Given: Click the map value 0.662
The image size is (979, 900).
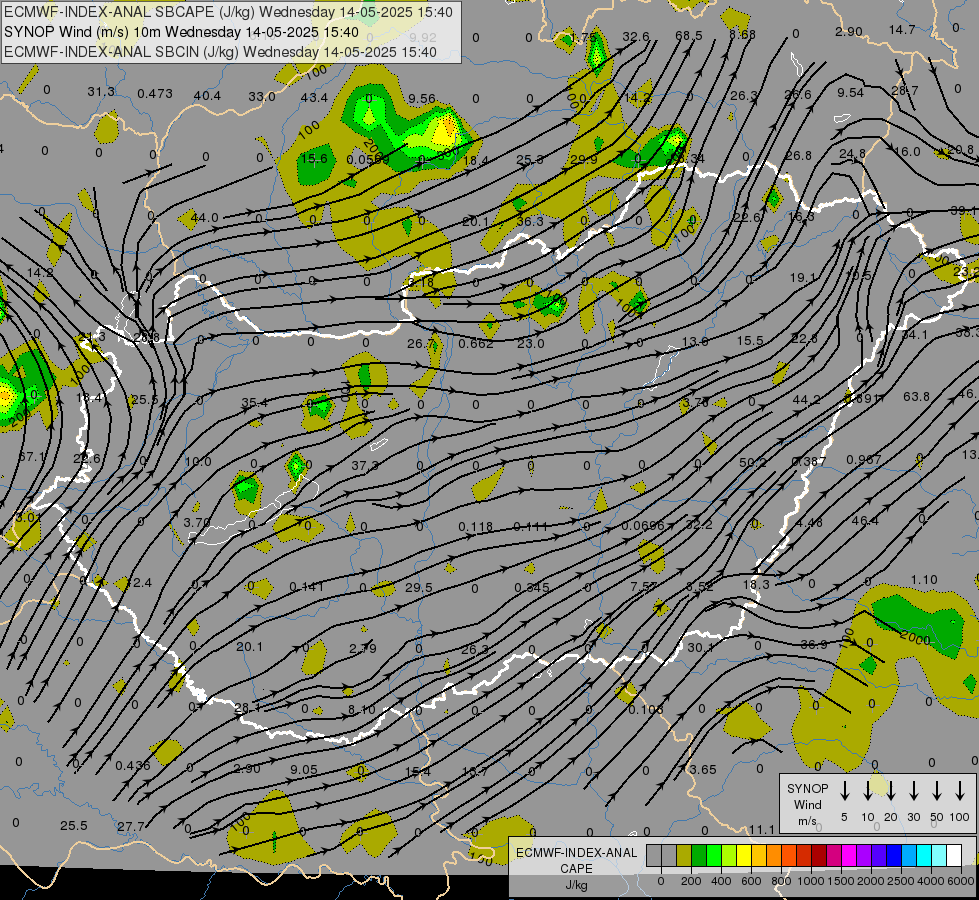Looking at the screenshot, I should click(x=476, y=344).
